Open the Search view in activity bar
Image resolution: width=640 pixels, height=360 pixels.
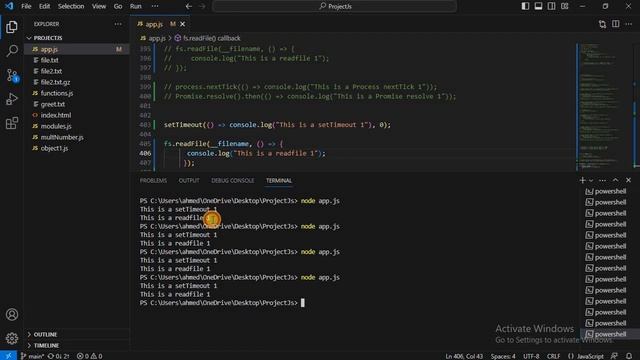[12, 51]
